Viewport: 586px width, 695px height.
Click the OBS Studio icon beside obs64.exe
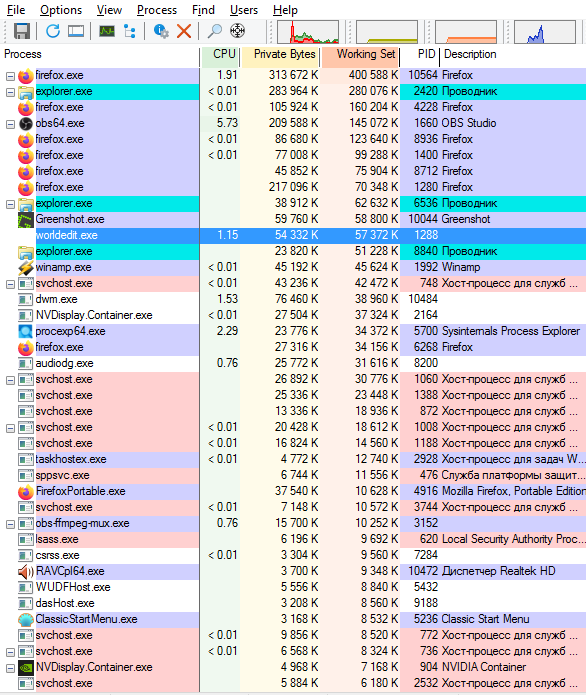click(x=26, y=124)
